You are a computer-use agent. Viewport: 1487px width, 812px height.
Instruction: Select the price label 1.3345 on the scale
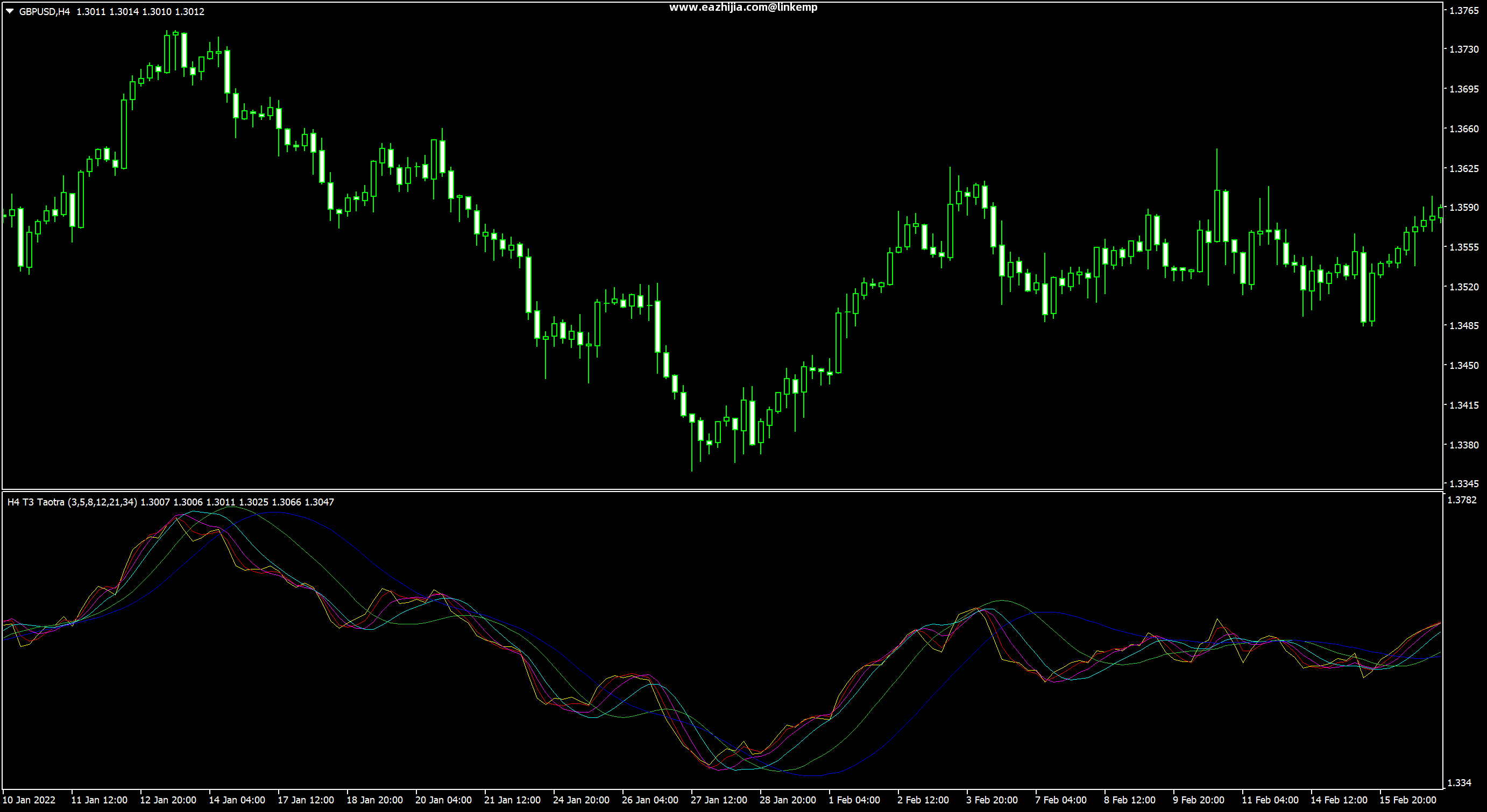(1464, 483)
